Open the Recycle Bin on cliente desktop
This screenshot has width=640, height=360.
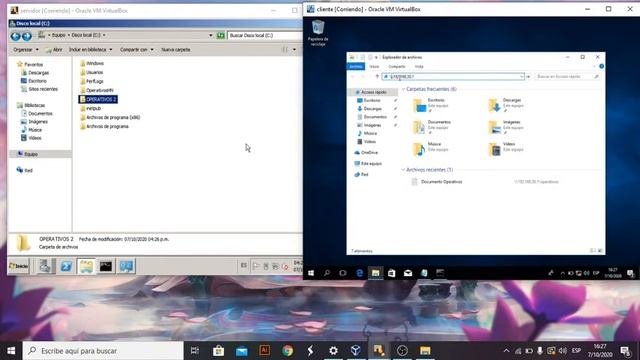pyautogui.click(x=318, y=33)
